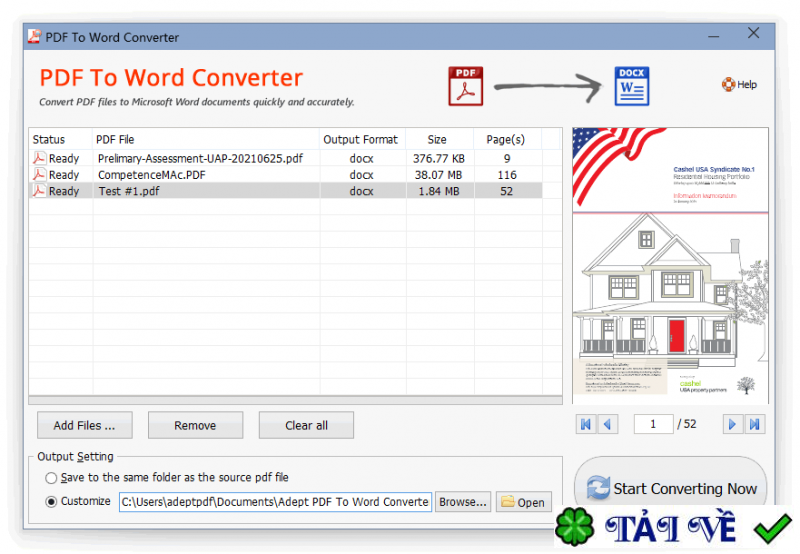Minimize the PDF To Word Converter window
800x554 pixels.
tap(714, 36)
